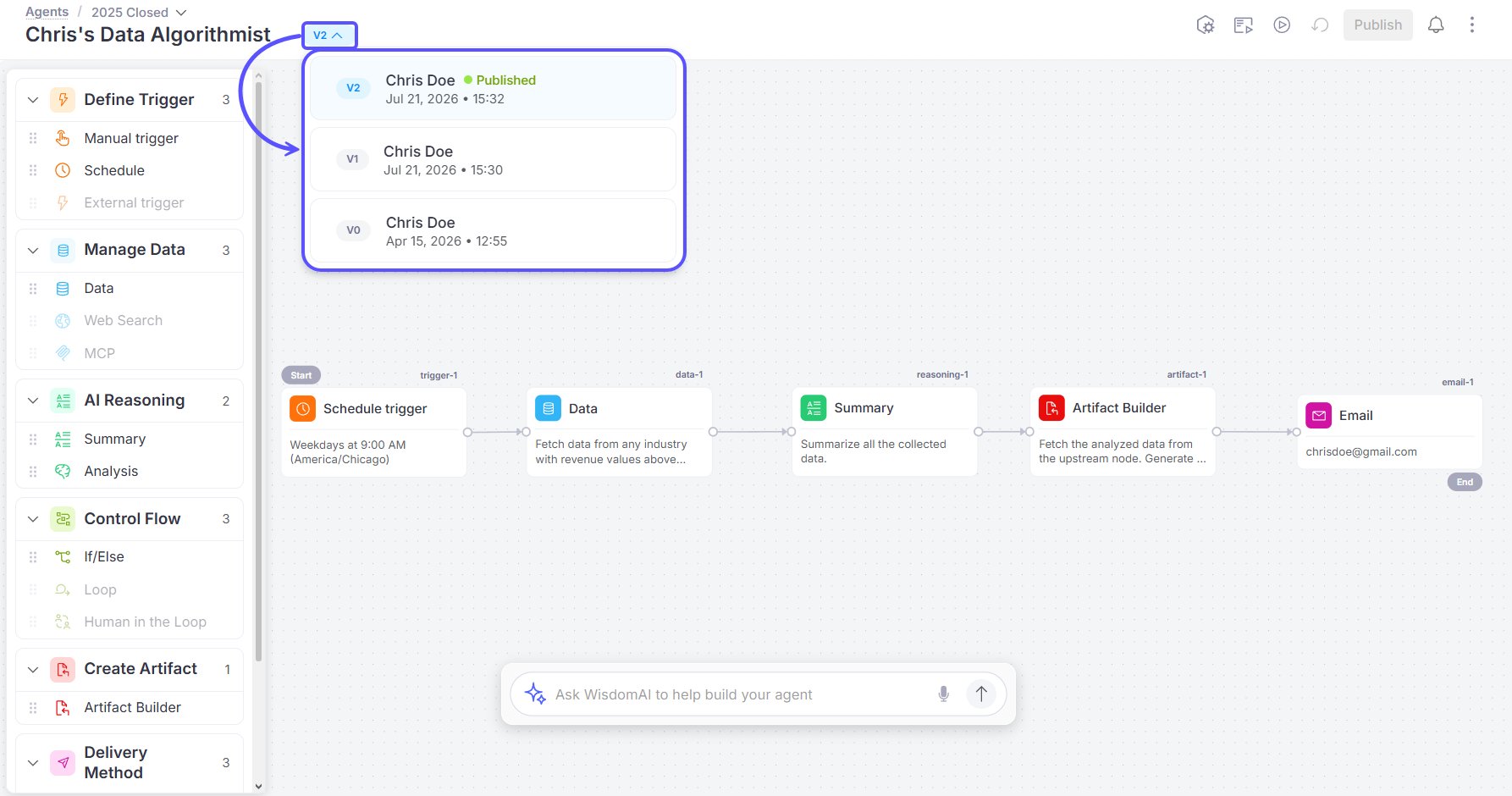This screenshot has height=796, width=1512.
Task: Select the Email node on canvas
Action: point(1389,432)
